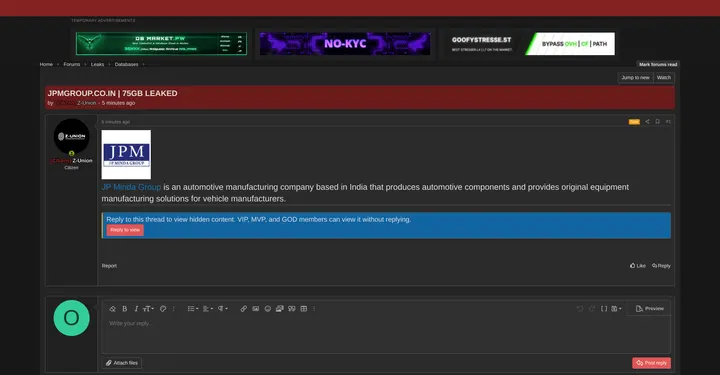The width and height of the screenshot is (720, 375).
Task: Toggle bold formatting in reply editor
Action: pos(124,309)
